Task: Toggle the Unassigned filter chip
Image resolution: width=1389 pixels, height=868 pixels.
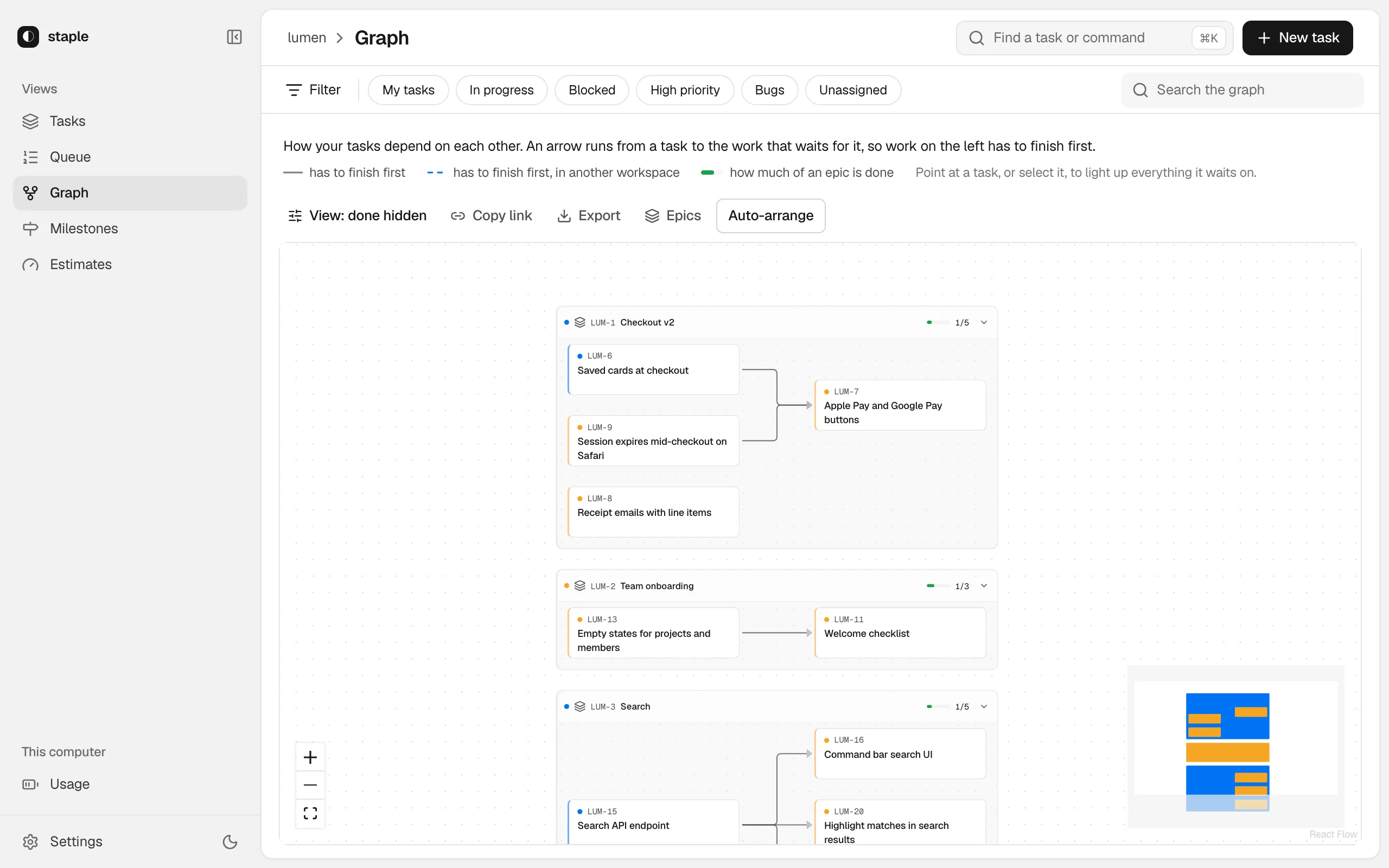Action: click(x=853, y=90)
